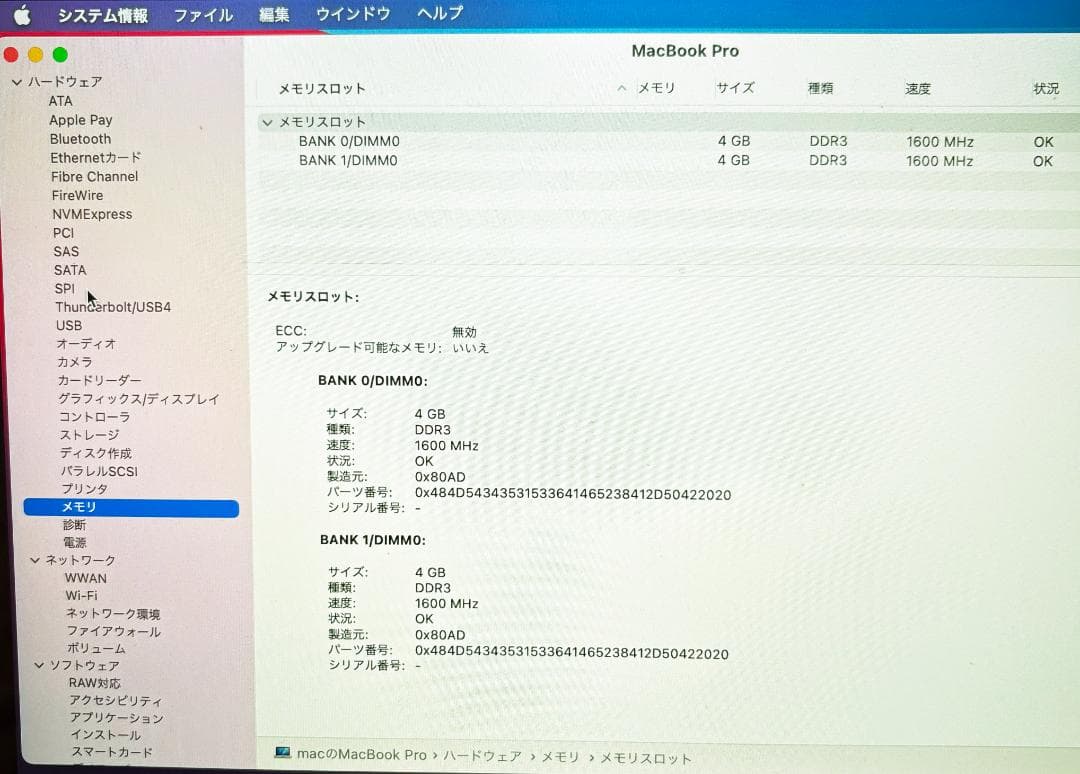Sort the list by the サイズ column header
Screen dimensions: 1080x774
coord(735,88)
